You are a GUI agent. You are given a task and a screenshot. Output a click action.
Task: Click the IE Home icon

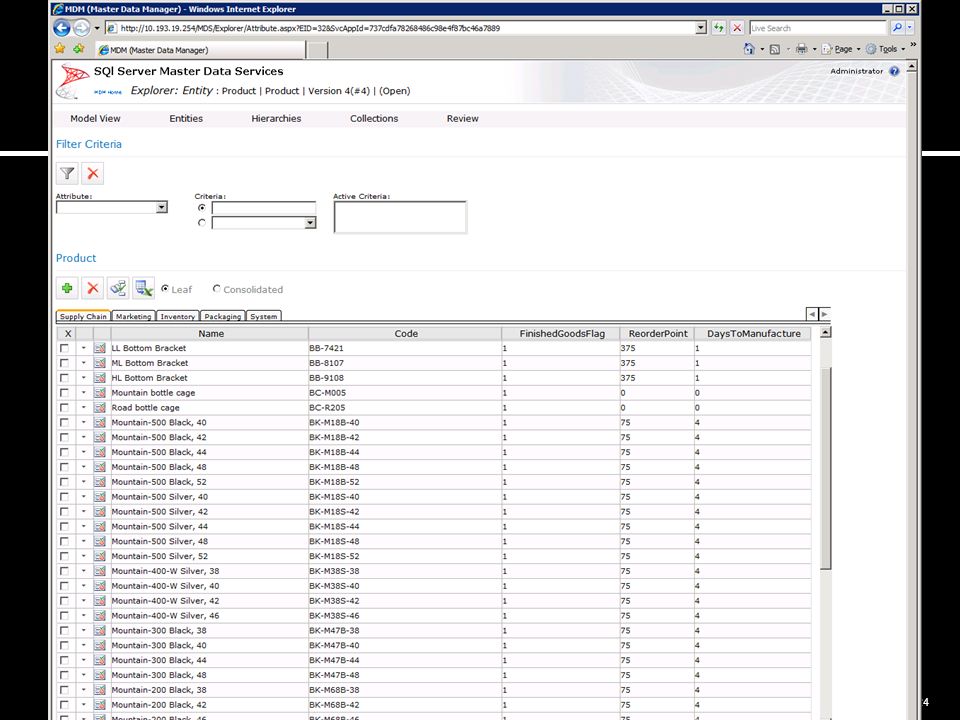[749, 49]
